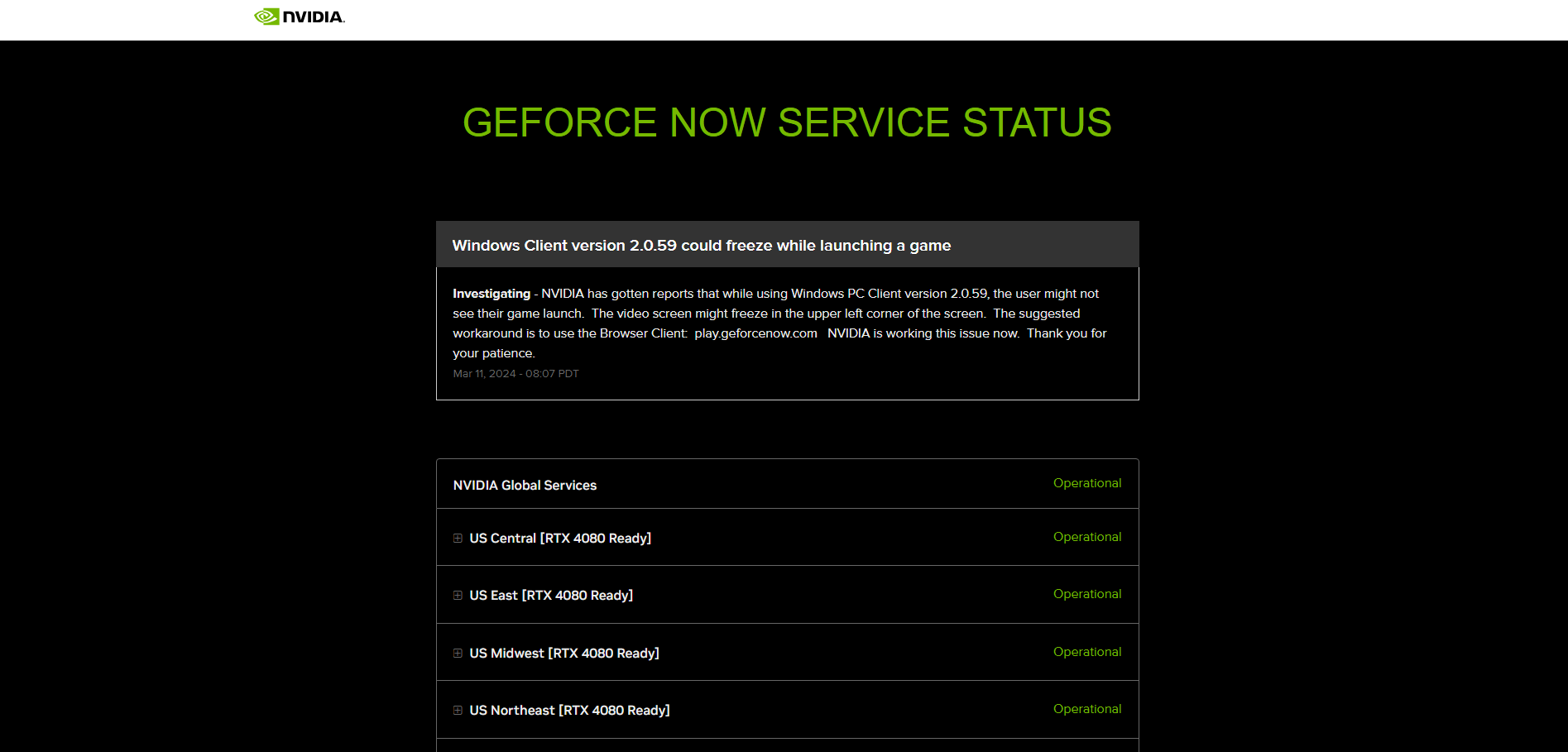The width and height of the screenshot is (1568, 752).
Task: Click the plus icon beside US Central
Action: tap(458, 538)
